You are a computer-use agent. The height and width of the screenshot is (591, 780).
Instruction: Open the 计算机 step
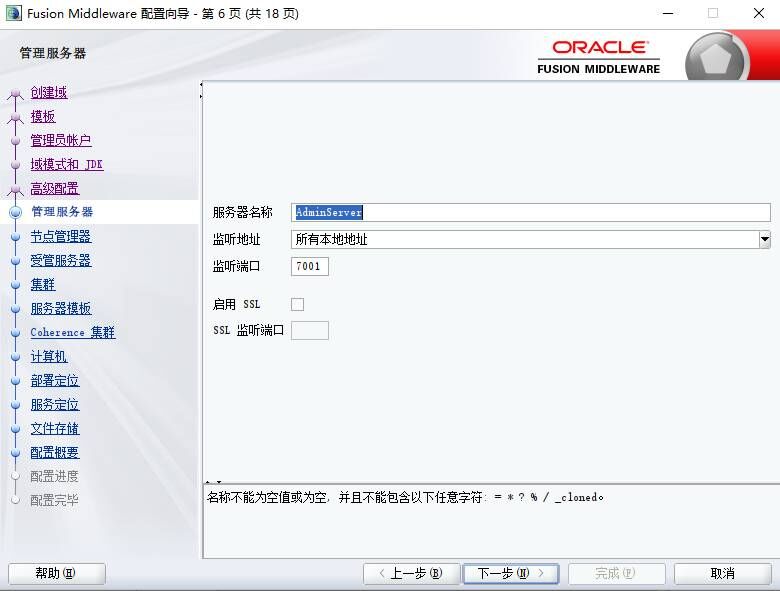click(49, 356)
